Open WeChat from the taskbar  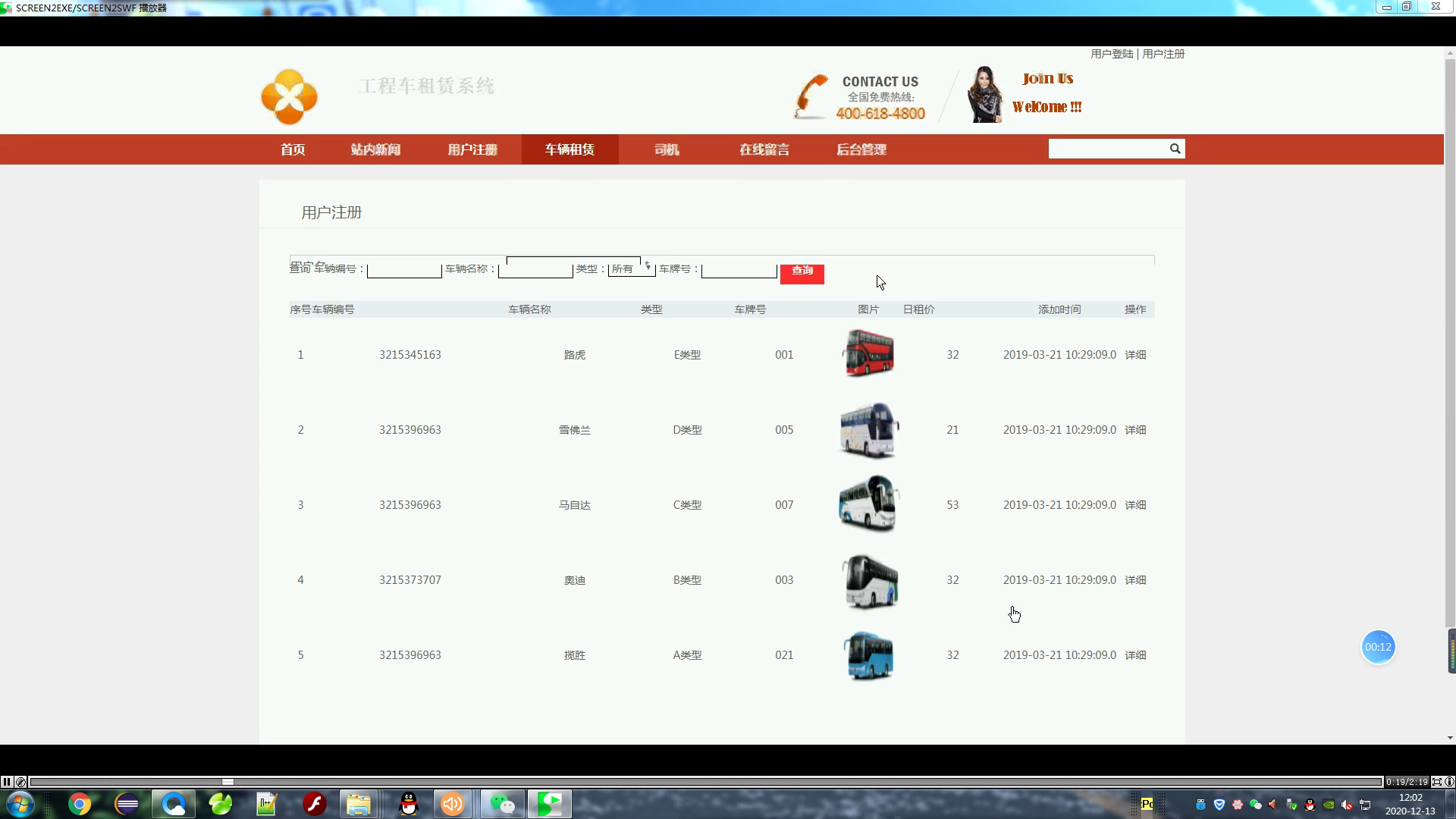click(x=502, y=804)
